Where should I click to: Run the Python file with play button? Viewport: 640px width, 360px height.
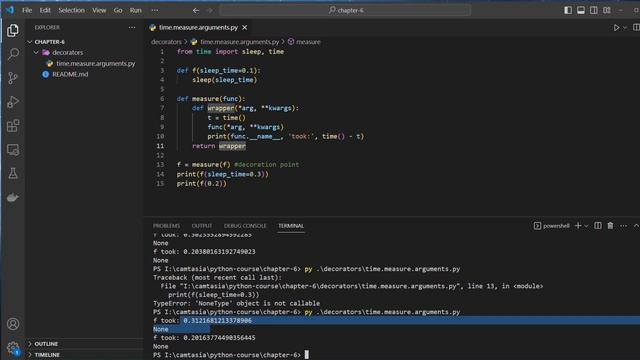[x=616, y=28]
